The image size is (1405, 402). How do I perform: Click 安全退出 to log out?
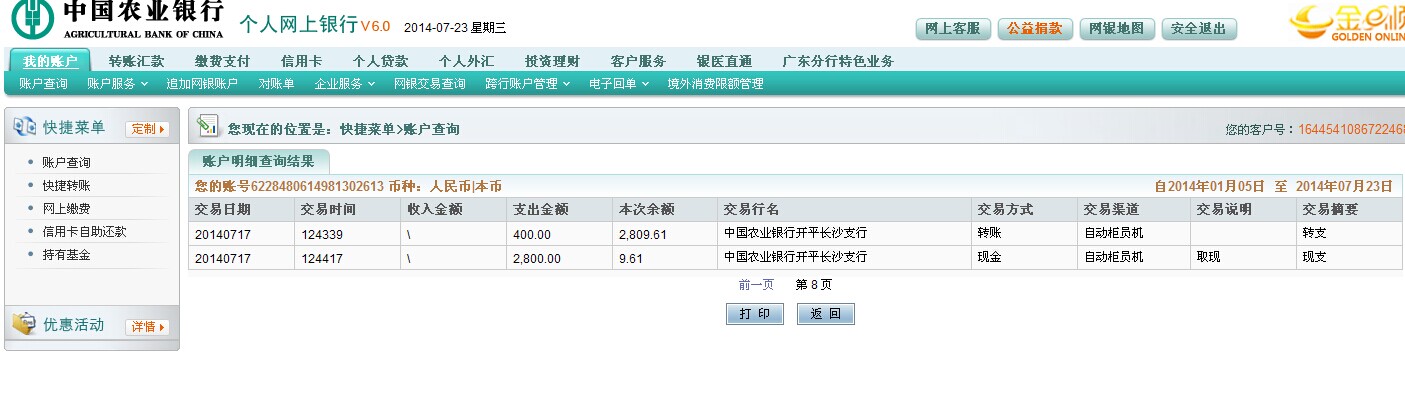tap(1199, 29)
